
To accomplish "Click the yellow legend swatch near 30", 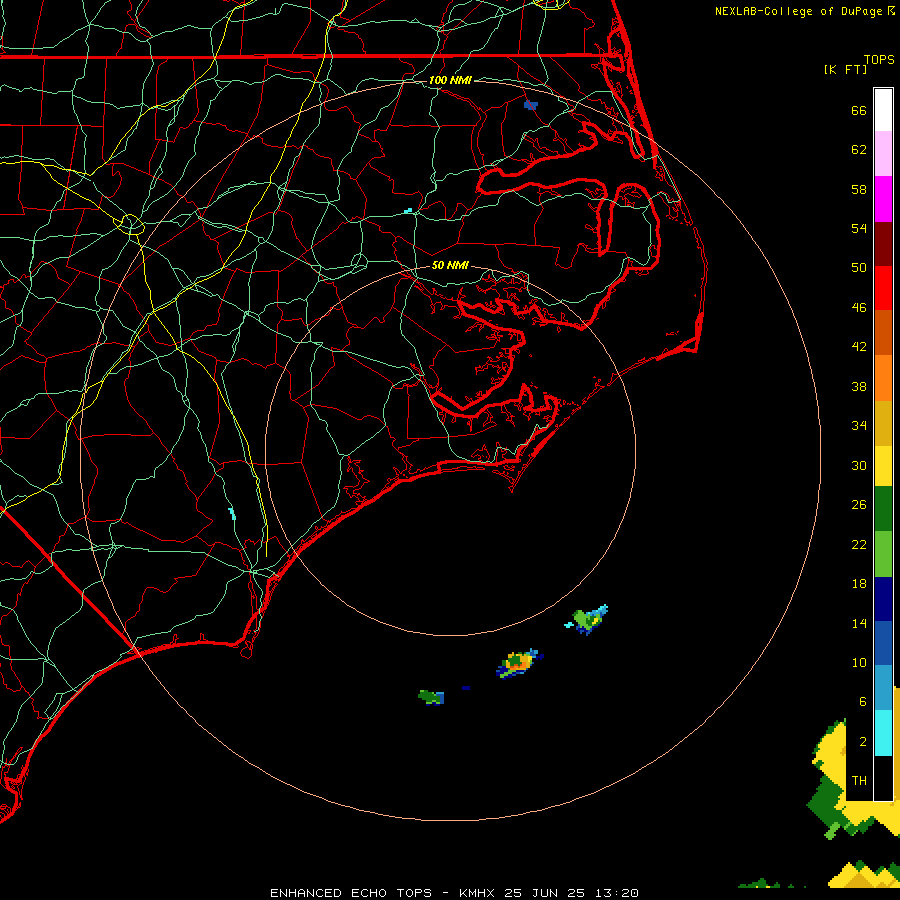I will (x=883, y=466).
